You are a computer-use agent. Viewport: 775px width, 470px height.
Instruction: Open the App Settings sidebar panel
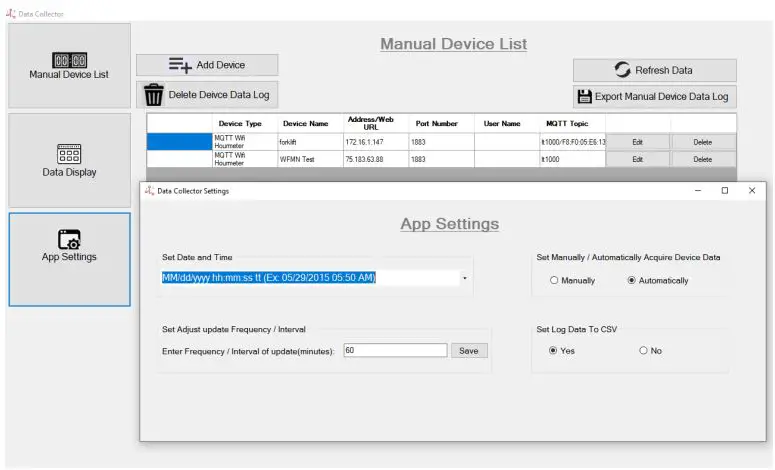[69, 259]
